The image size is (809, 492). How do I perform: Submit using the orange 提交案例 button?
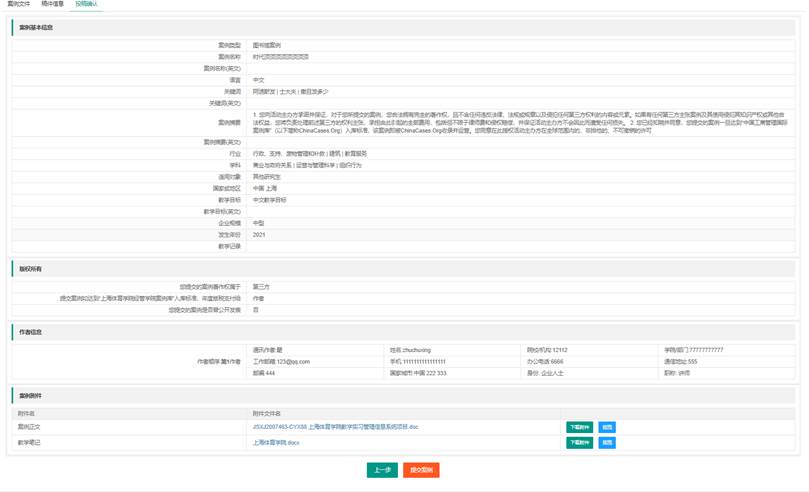421,470
